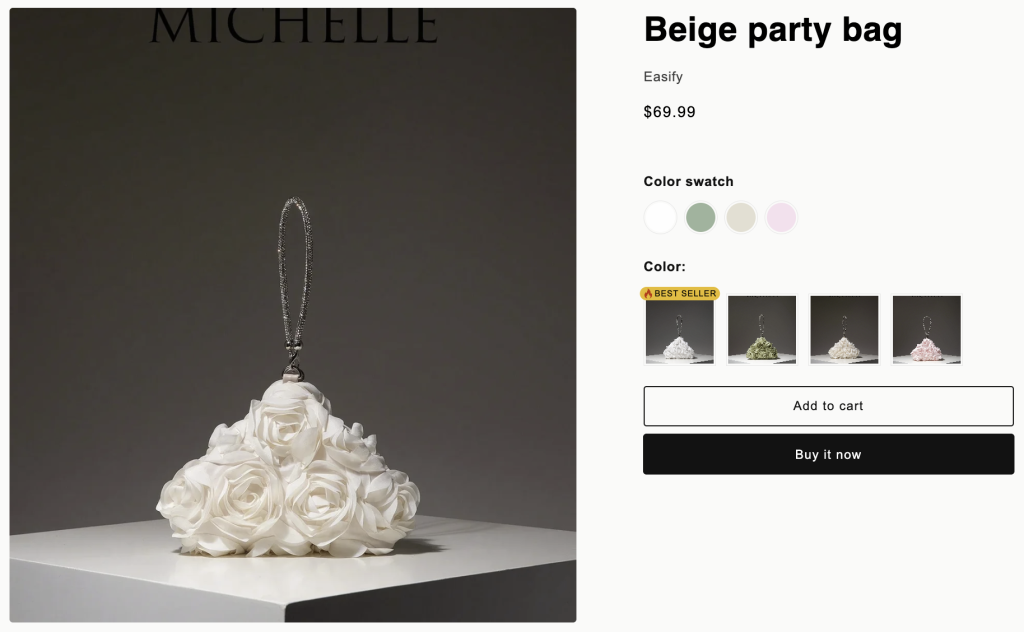Click the Beige party bag title
This screenshot has height=632, width=1024.
(x=773, y=31)
